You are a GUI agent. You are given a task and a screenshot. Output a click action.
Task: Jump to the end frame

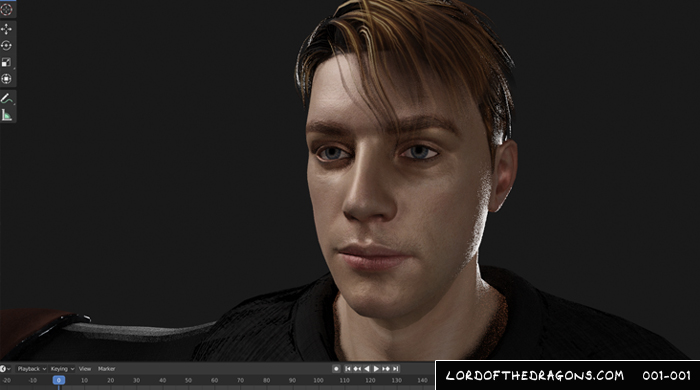[x=395, y=369]
